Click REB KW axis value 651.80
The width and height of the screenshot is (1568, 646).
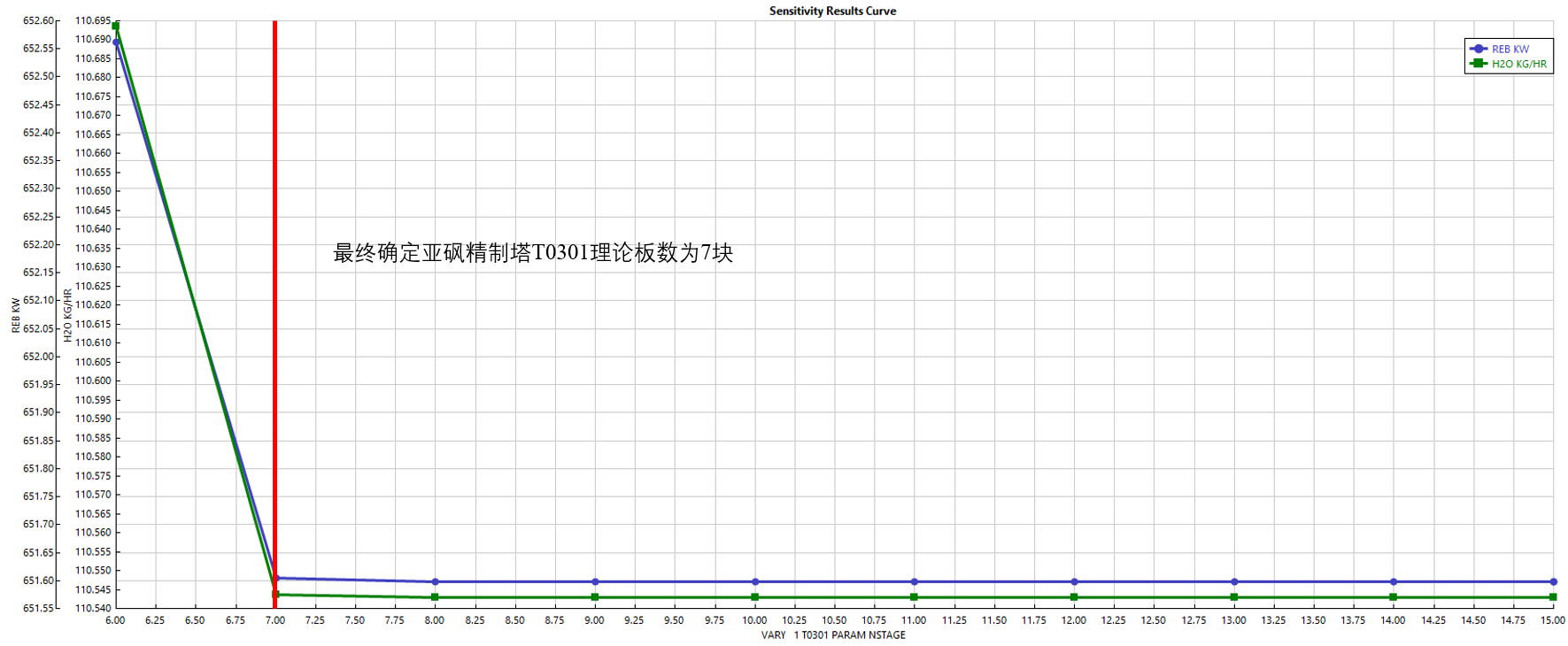tap(38, 469)
